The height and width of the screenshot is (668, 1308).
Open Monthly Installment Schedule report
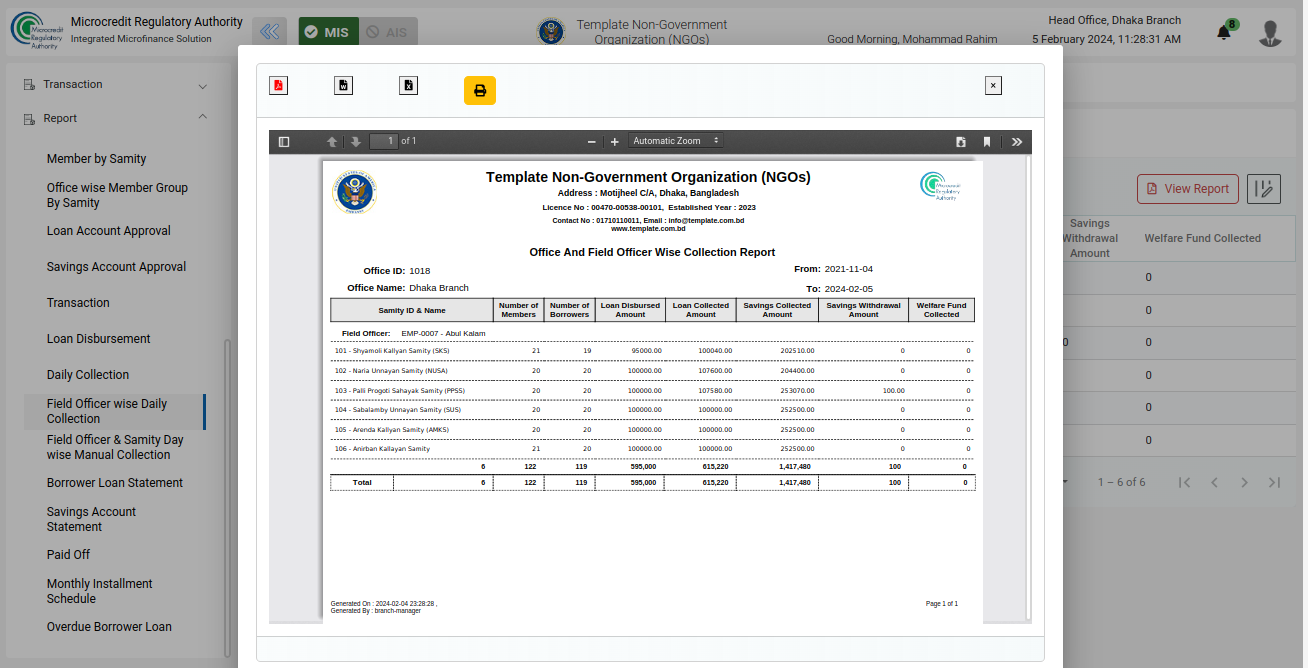coord(99,591)
